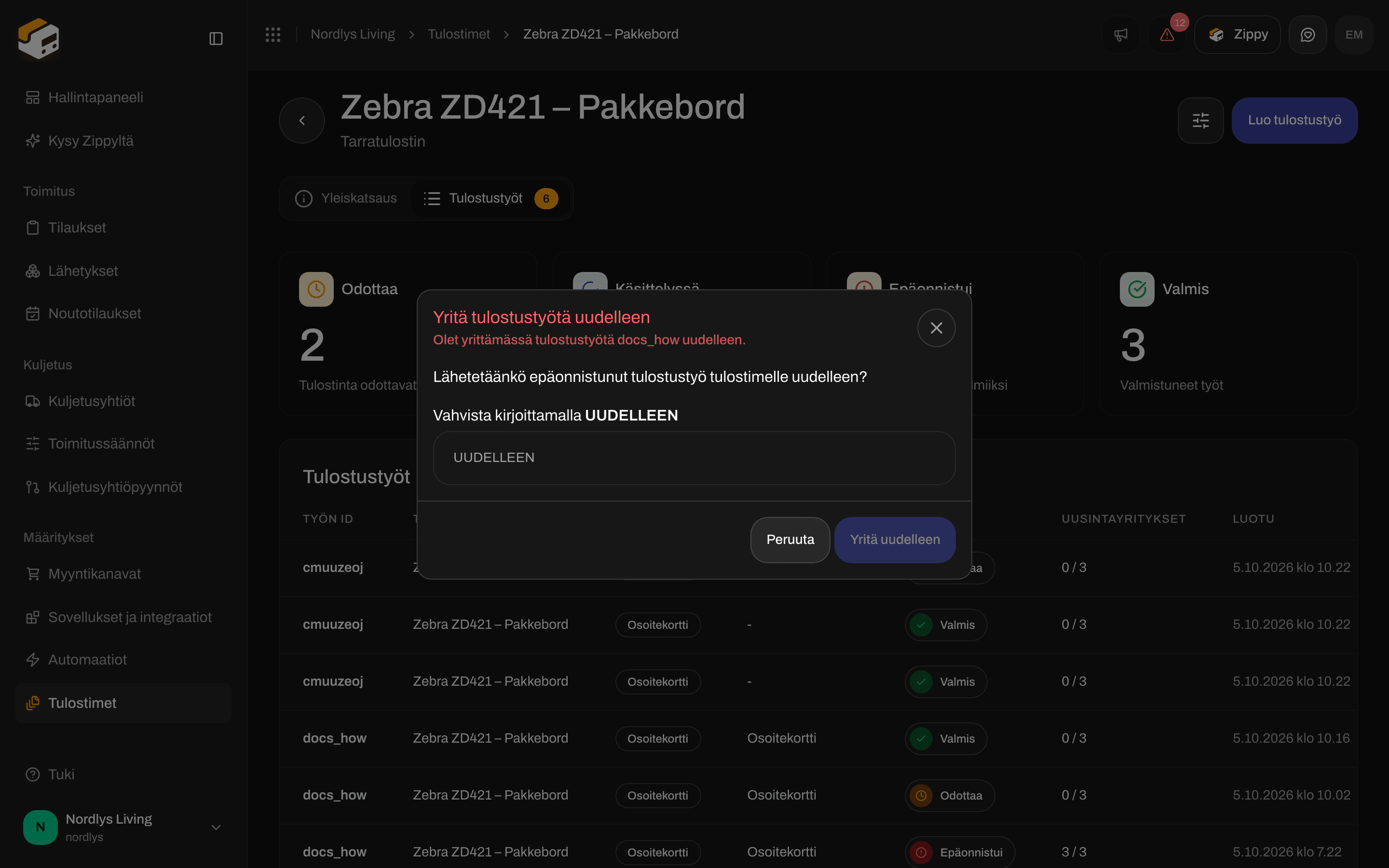The width and height of the screenshot is (1389, 868).
Task: Click Luo tulostustyö button
Action: [x=1294, y=121]
